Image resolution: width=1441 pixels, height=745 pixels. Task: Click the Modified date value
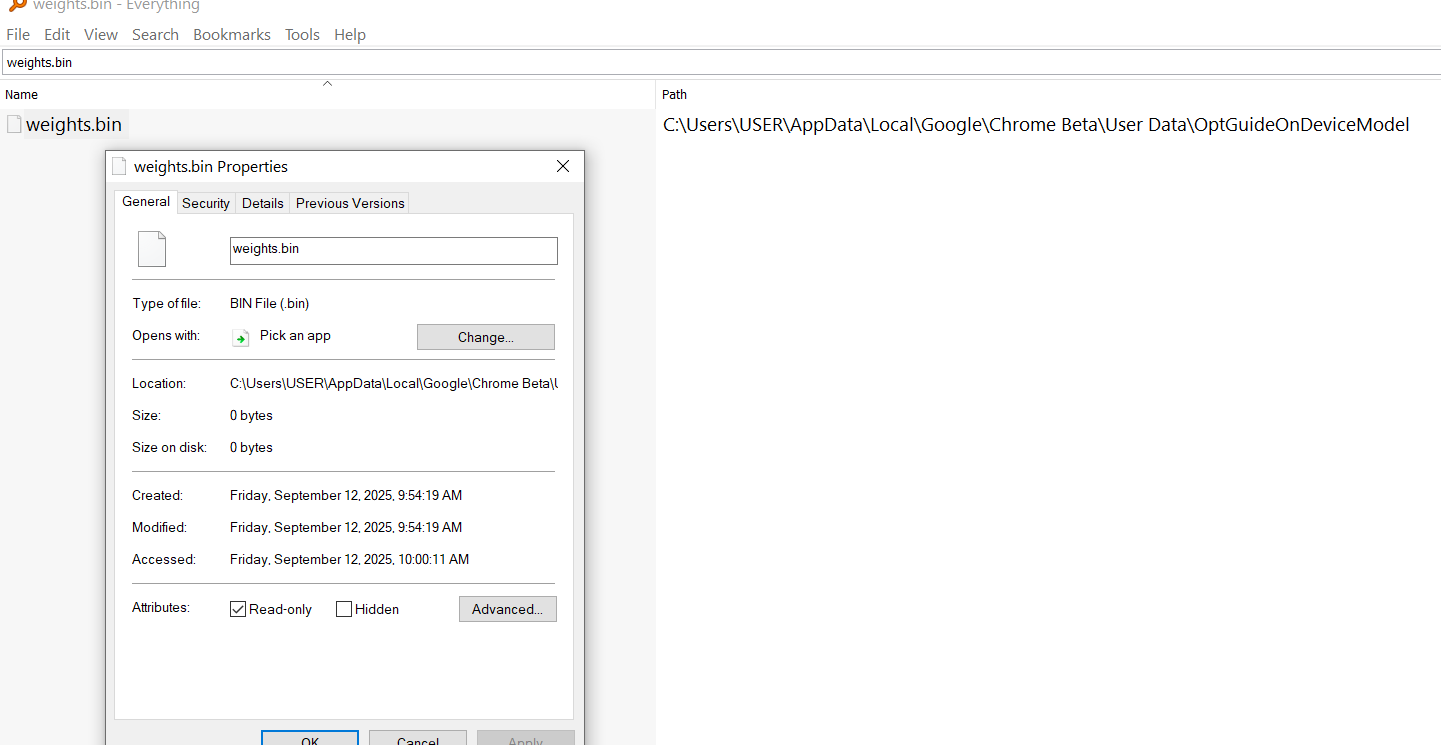[346, 527]
